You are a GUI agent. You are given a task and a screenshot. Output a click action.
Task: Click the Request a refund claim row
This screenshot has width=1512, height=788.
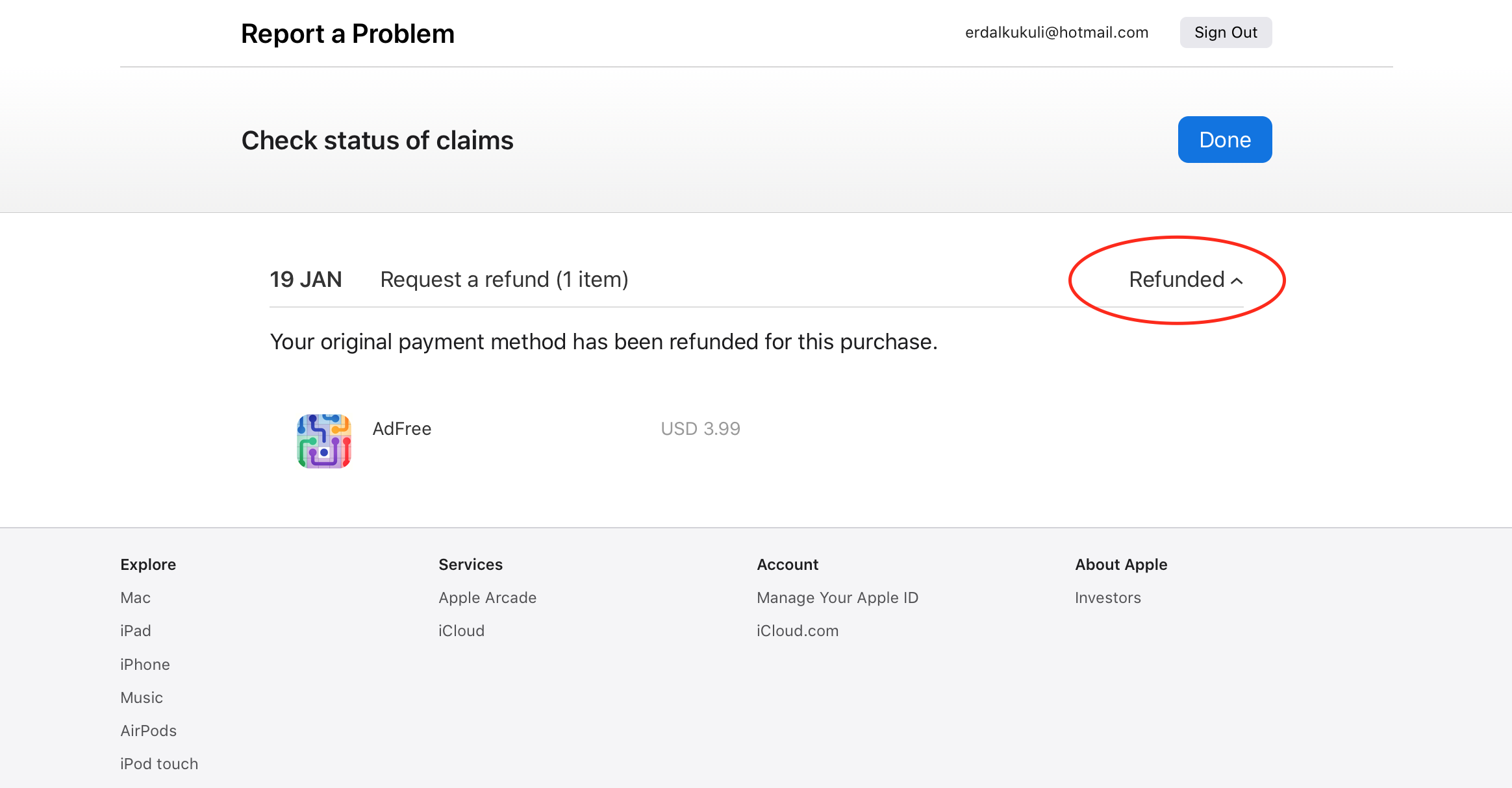pyautogui.click(x=504, y=280)
